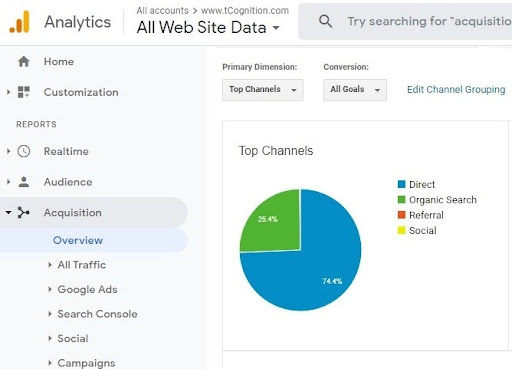Click the yellow Social legend swatch
The height and width of the screenshot is (369, 512).
click(402, 230)
